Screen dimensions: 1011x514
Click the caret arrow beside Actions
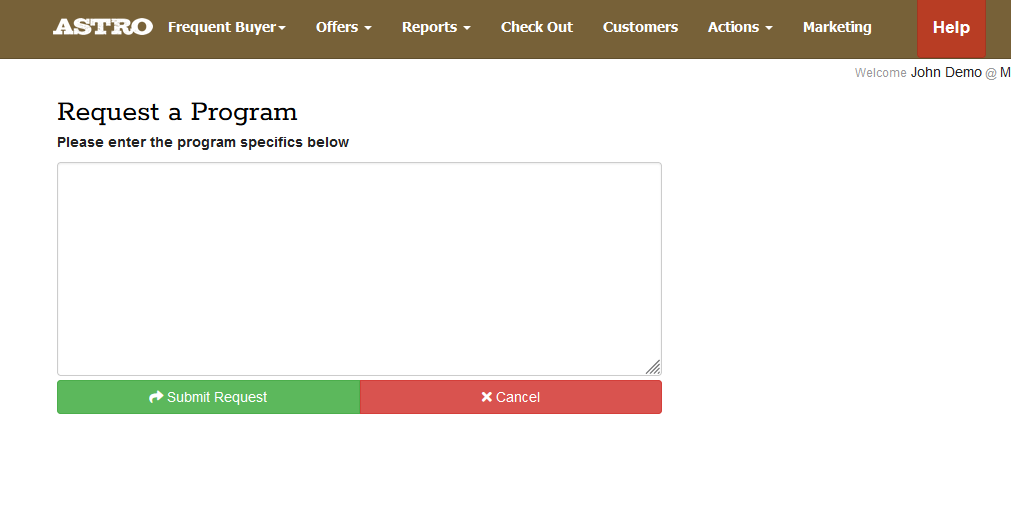[769, 28]
